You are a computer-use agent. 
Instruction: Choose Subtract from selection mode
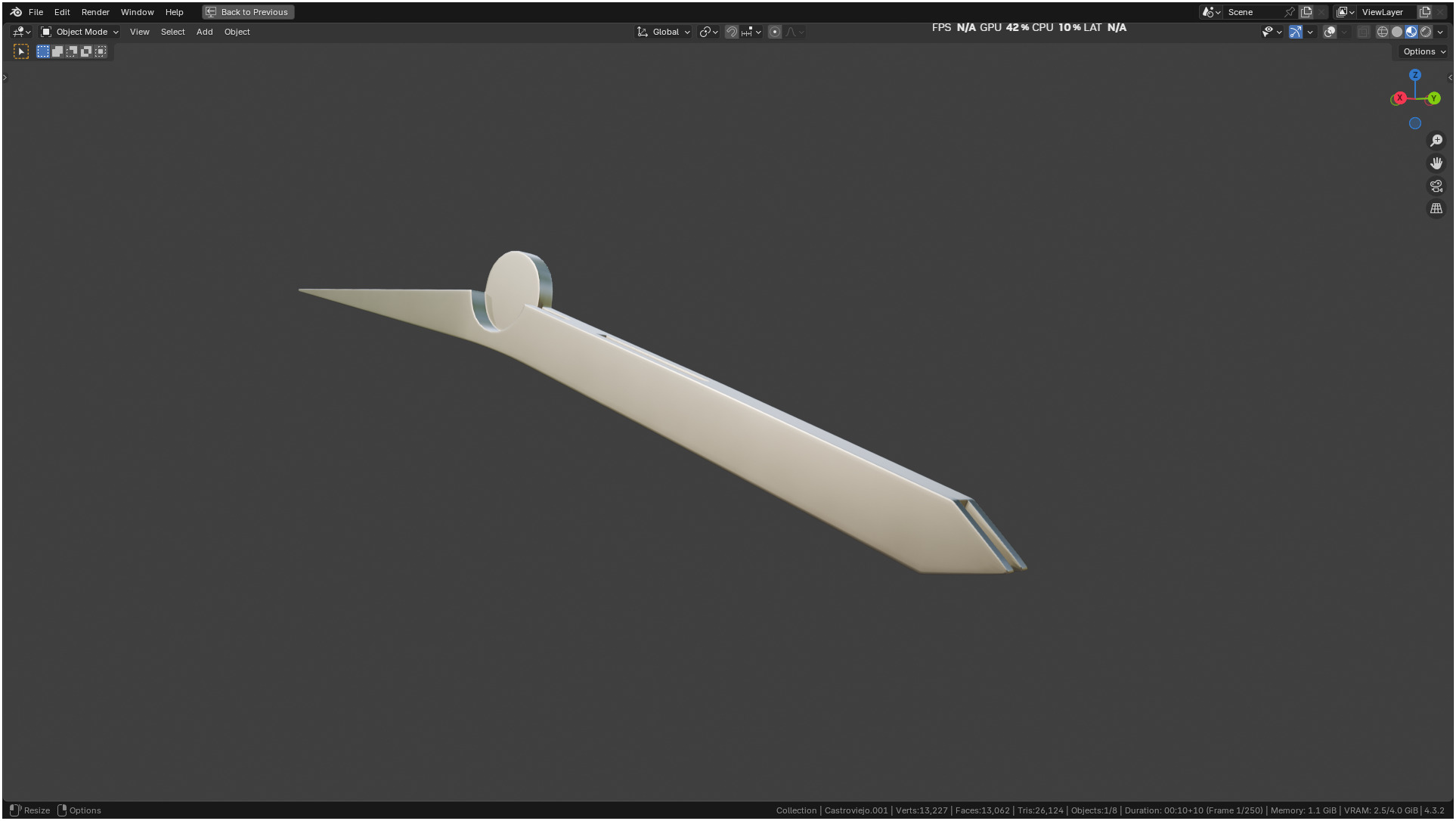click(x=72, y=51)
